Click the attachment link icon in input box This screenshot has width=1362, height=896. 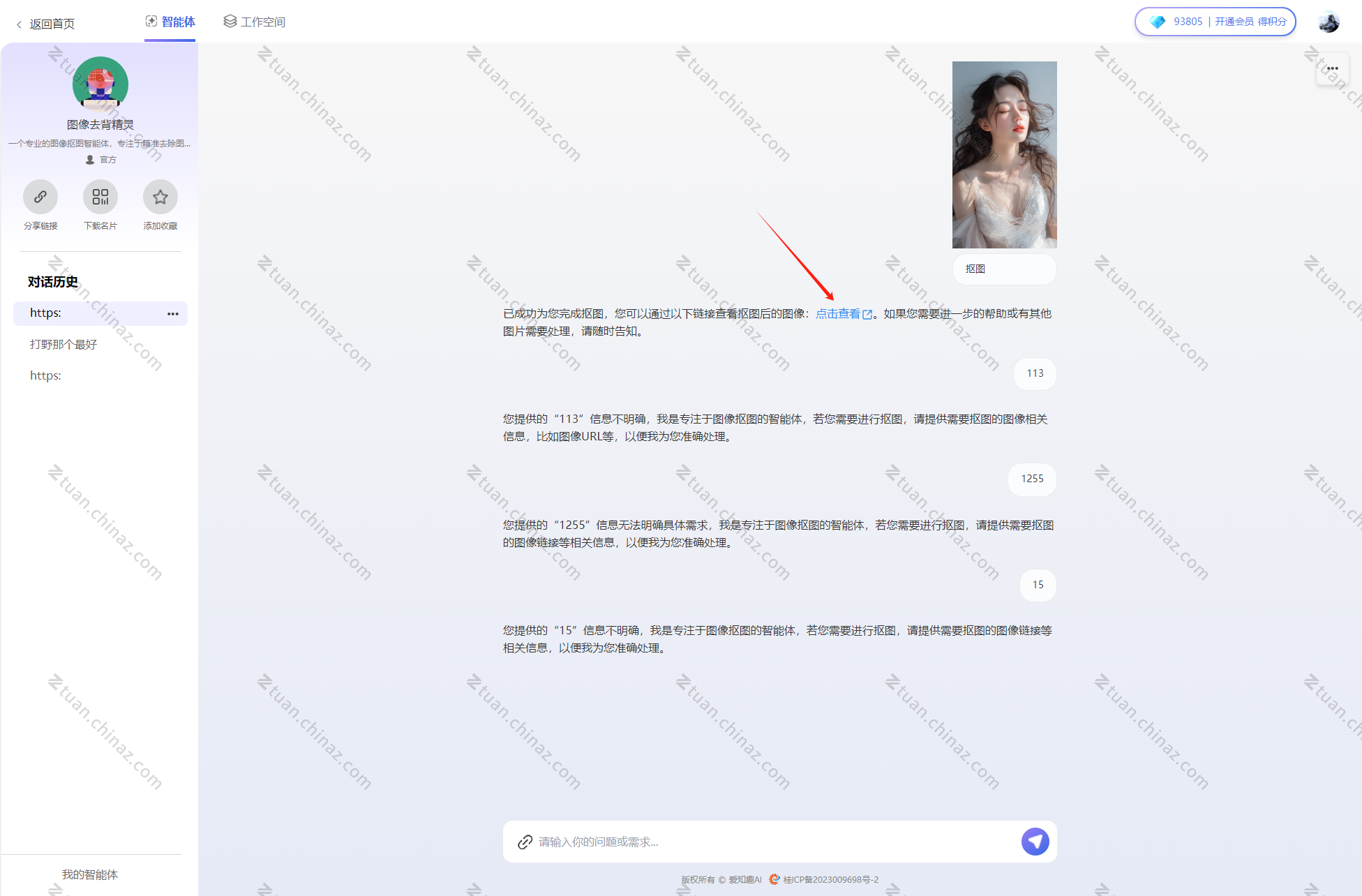click(x=525, y=842)
